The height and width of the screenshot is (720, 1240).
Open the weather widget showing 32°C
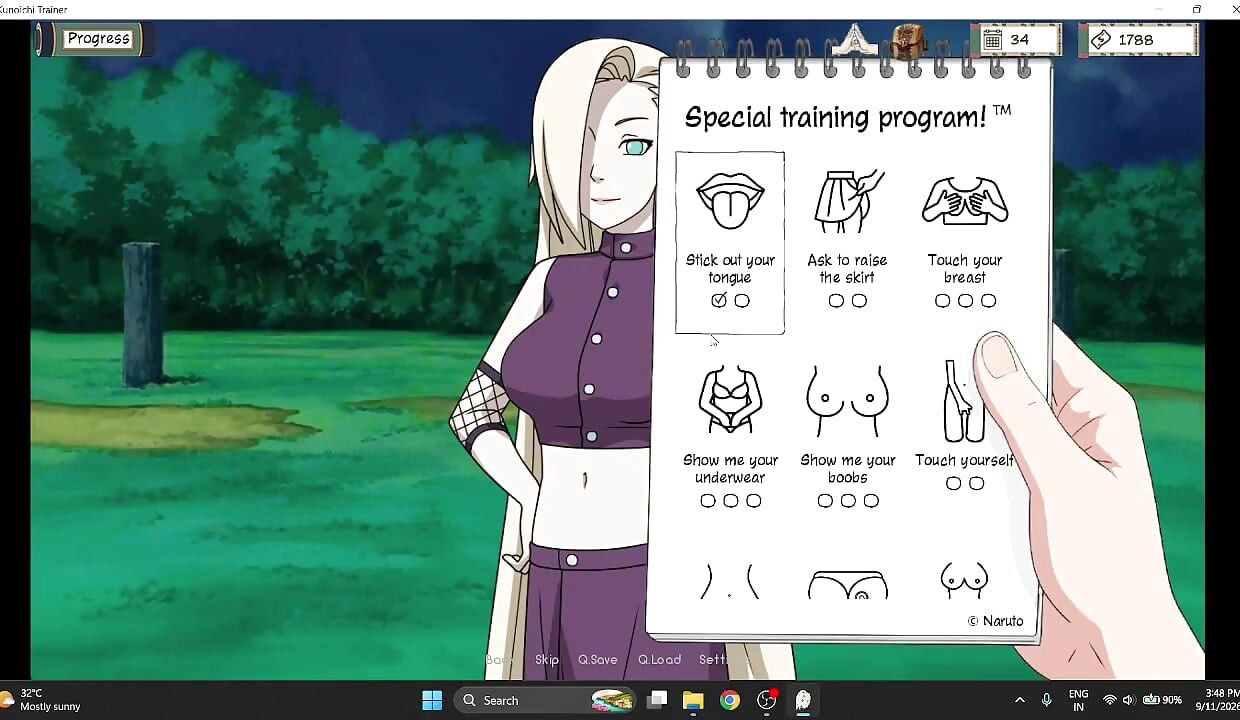42,700
